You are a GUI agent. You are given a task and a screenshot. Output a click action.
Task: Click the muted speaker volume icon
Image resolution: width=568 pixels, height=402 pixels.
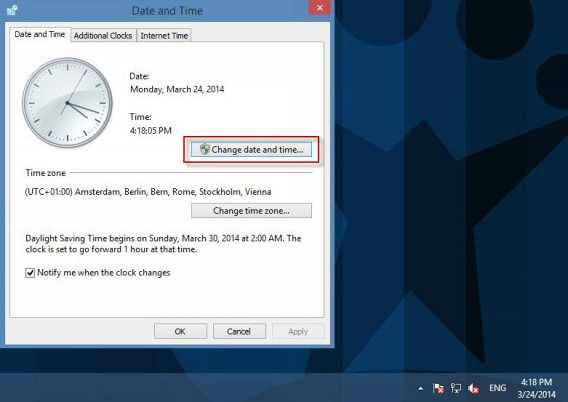(473, 389)
